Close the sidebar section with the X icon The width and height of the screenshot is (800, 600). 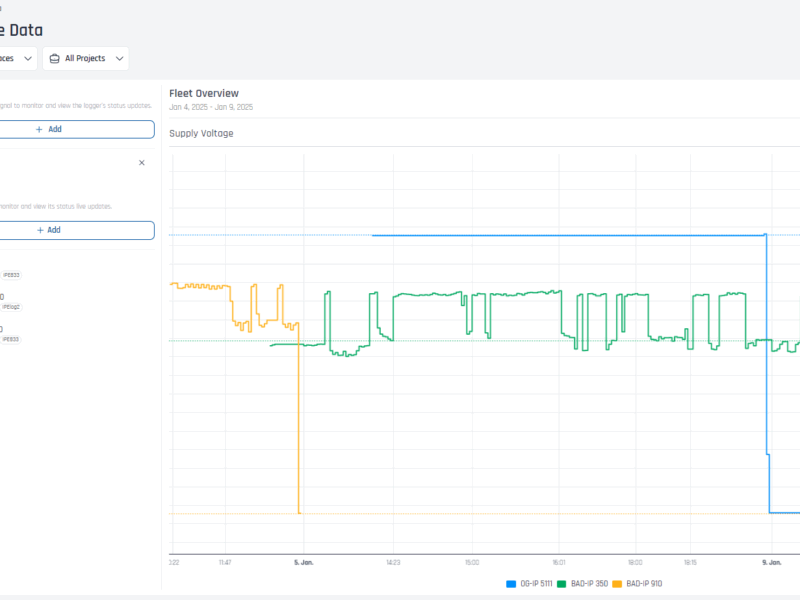coord(141,162)
